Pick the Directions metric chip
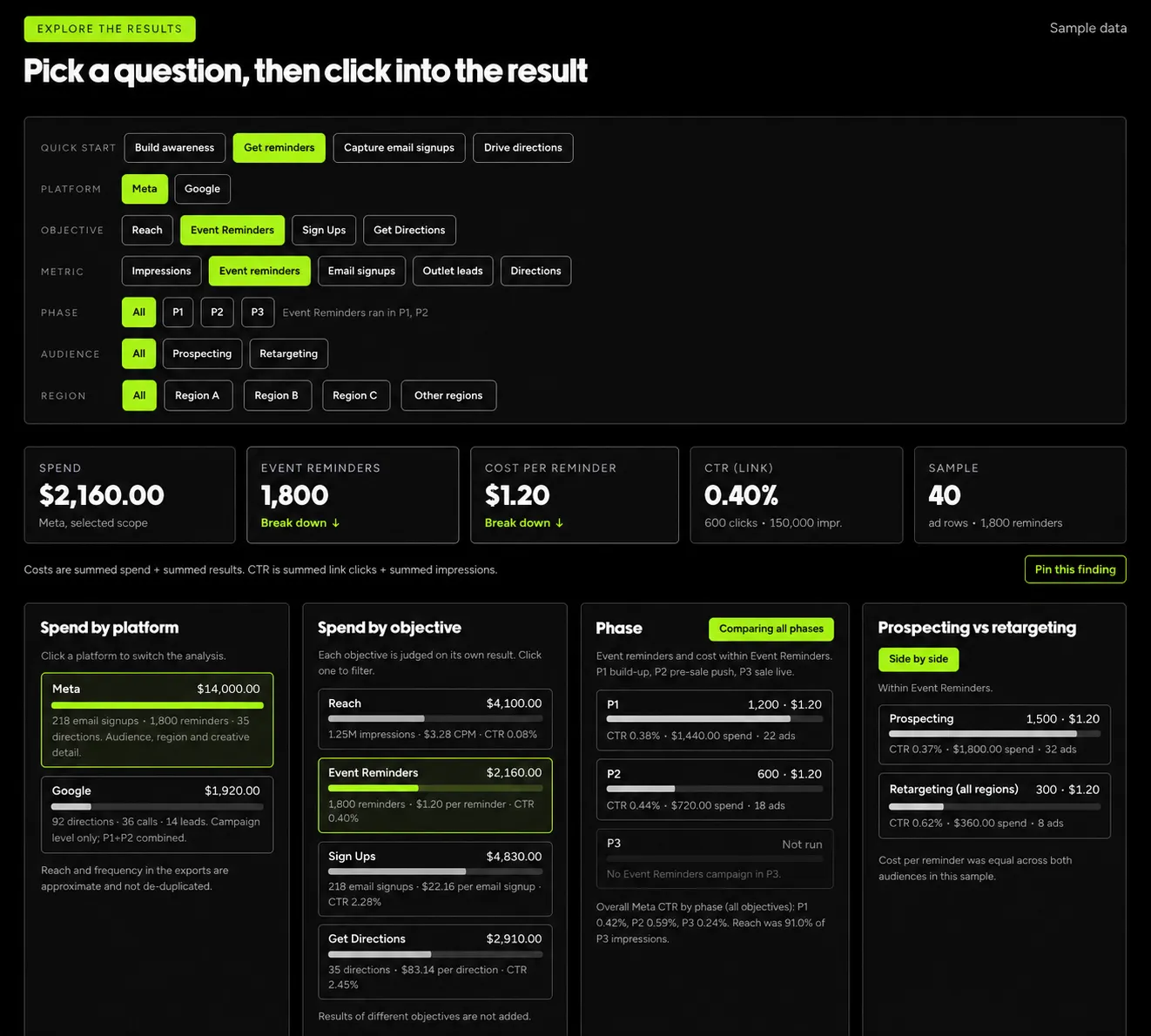 [535, 271]
